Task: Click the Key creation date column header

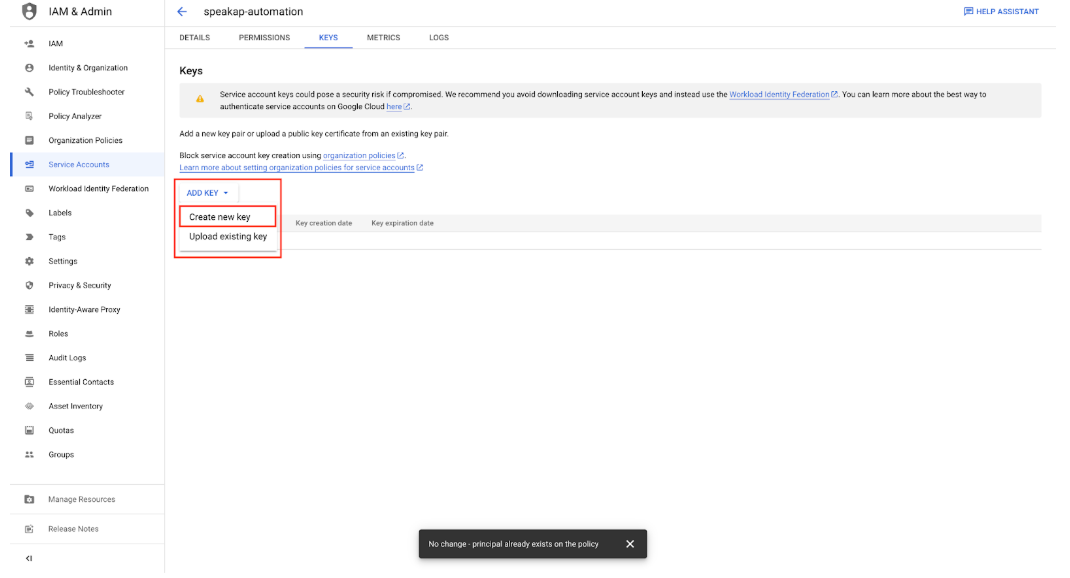Action: coord(323,223)
